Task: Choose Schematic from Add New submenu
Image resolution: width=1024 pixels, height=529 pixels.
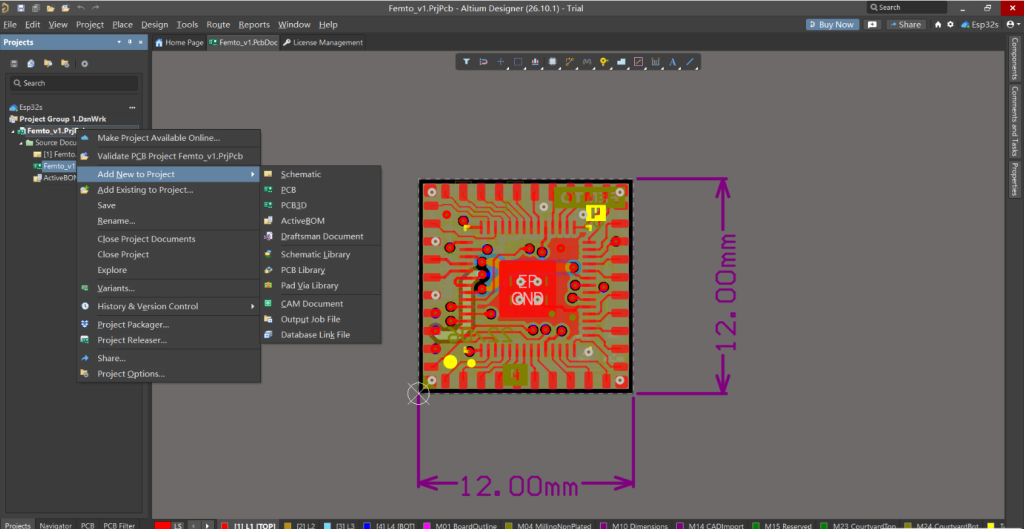Action: tap(321, 174)
